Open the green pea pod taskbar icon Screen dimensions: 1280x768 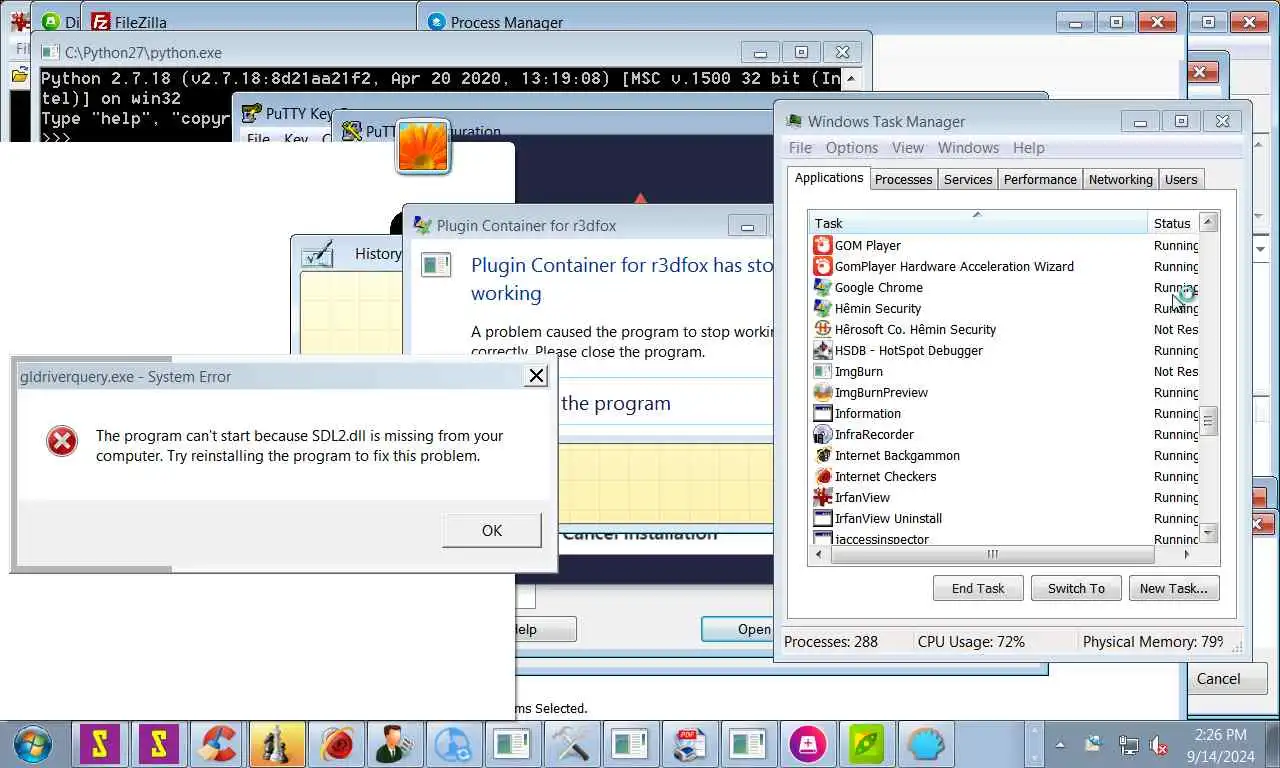866,744
